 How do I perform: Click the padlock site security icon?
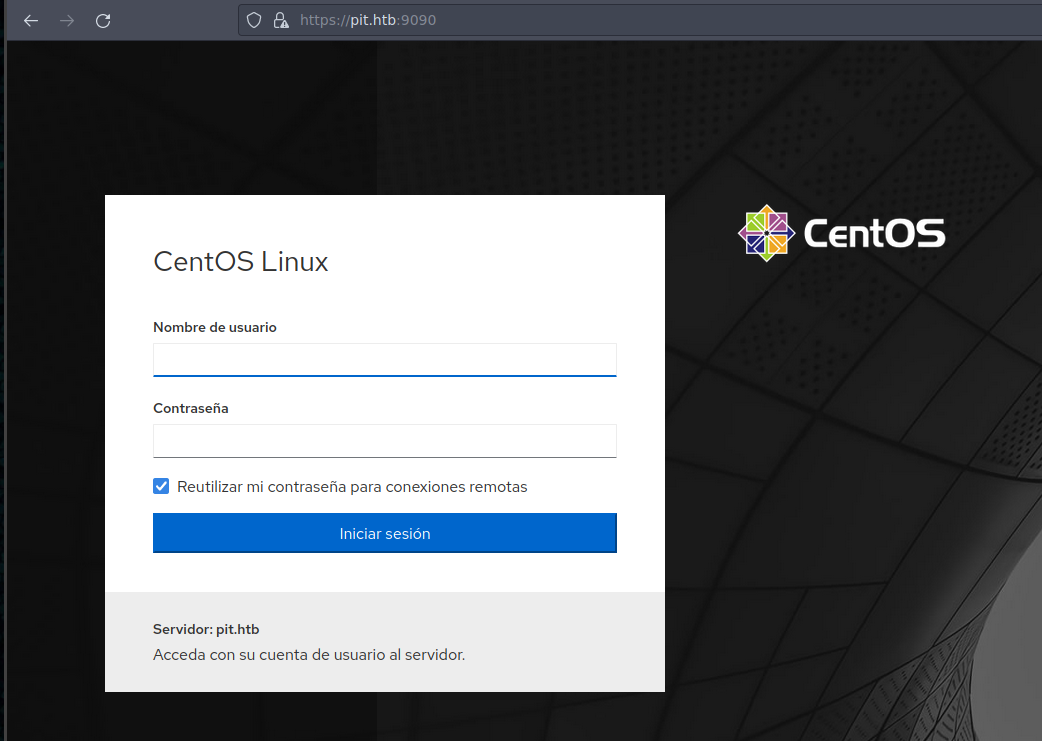pyautogui.click(x=280, y=20)
